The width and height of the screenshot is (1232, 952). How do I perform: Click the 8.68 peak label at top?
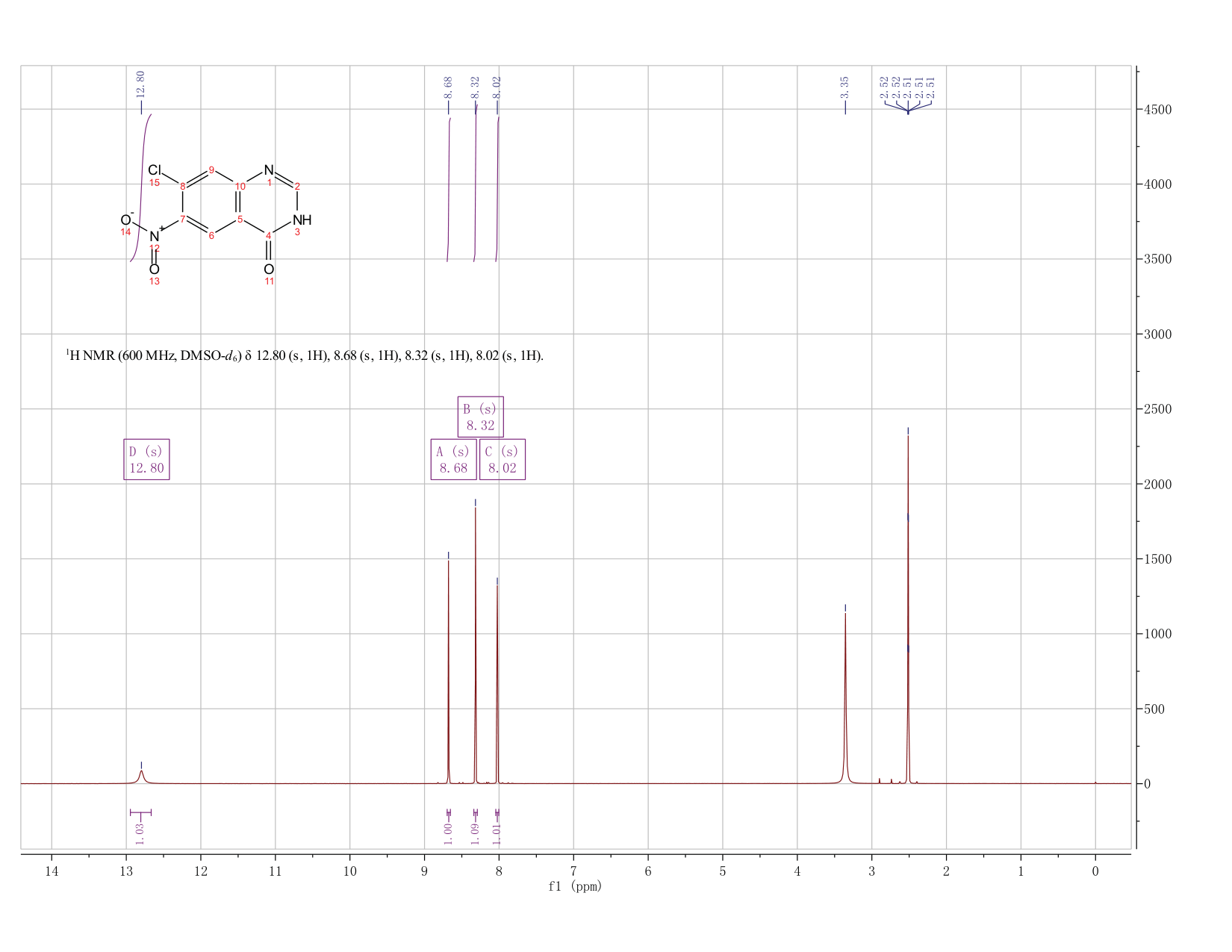[448, 88]
